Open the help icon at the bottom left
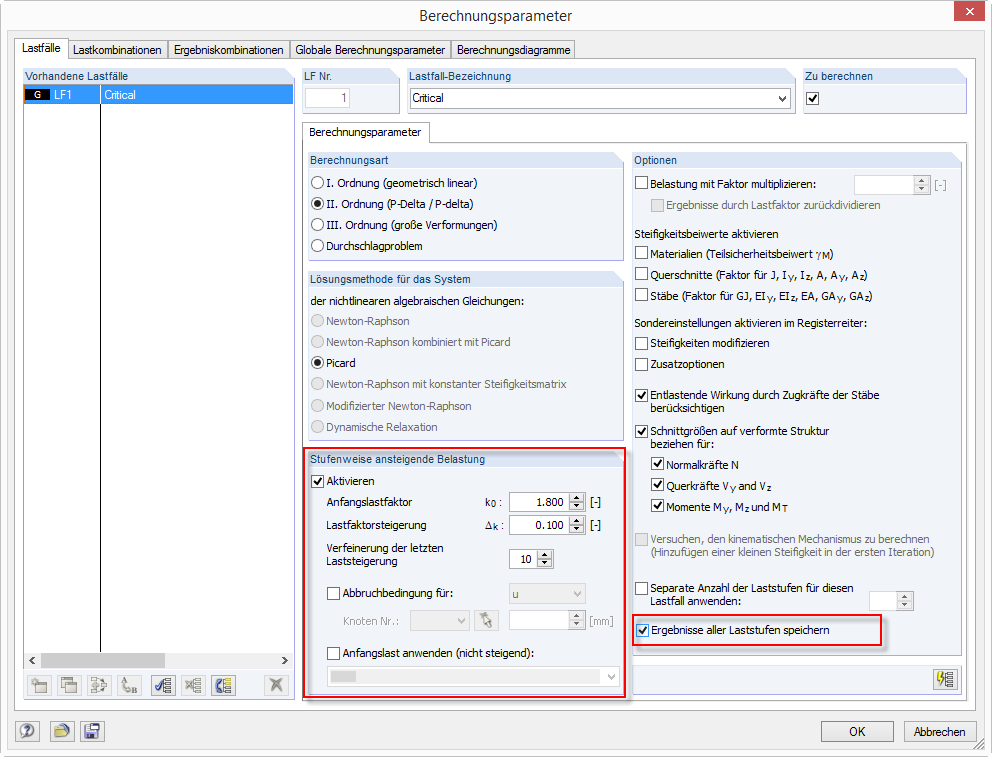The height and width of the screenshot is (757, 992). tap(27, 731)
